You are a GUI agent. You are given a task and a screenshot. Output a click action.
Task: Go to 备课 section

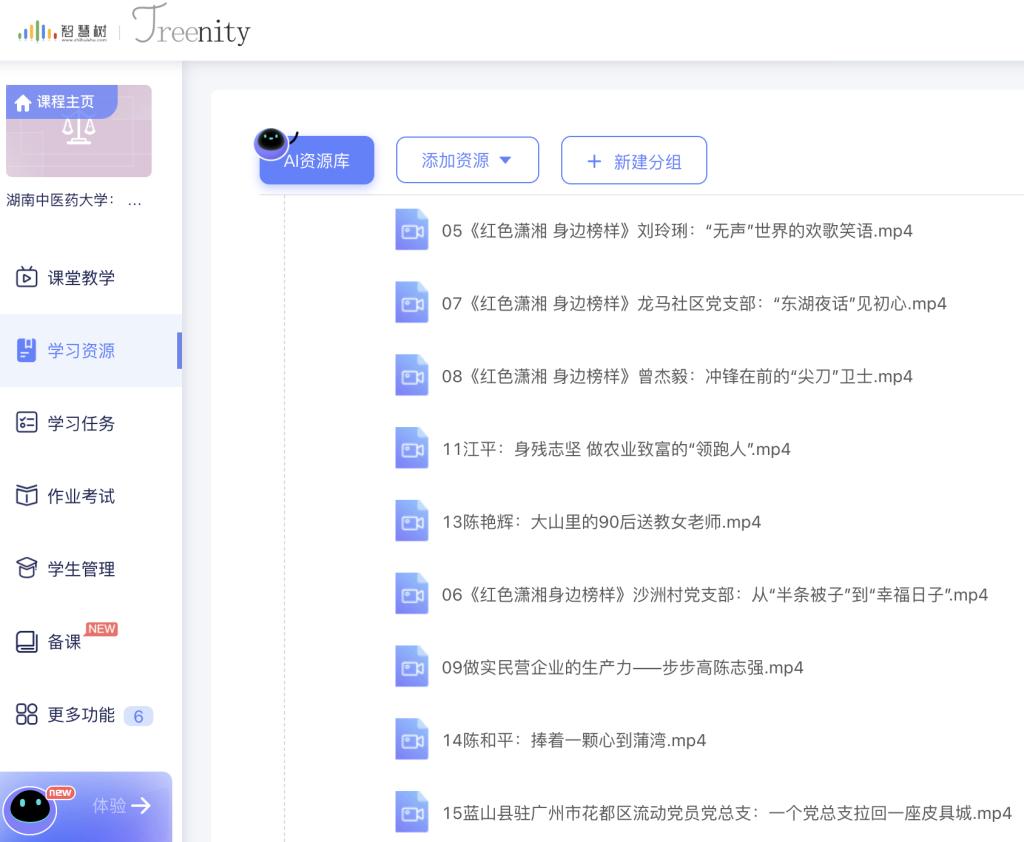point(65,642)
